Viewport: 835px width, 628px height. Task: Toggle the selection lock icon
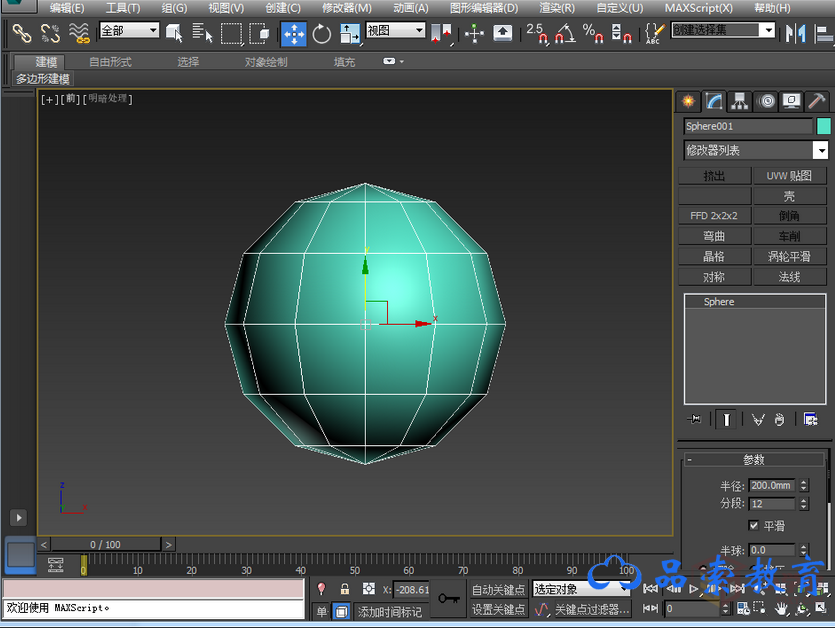[x=345, y=590]
